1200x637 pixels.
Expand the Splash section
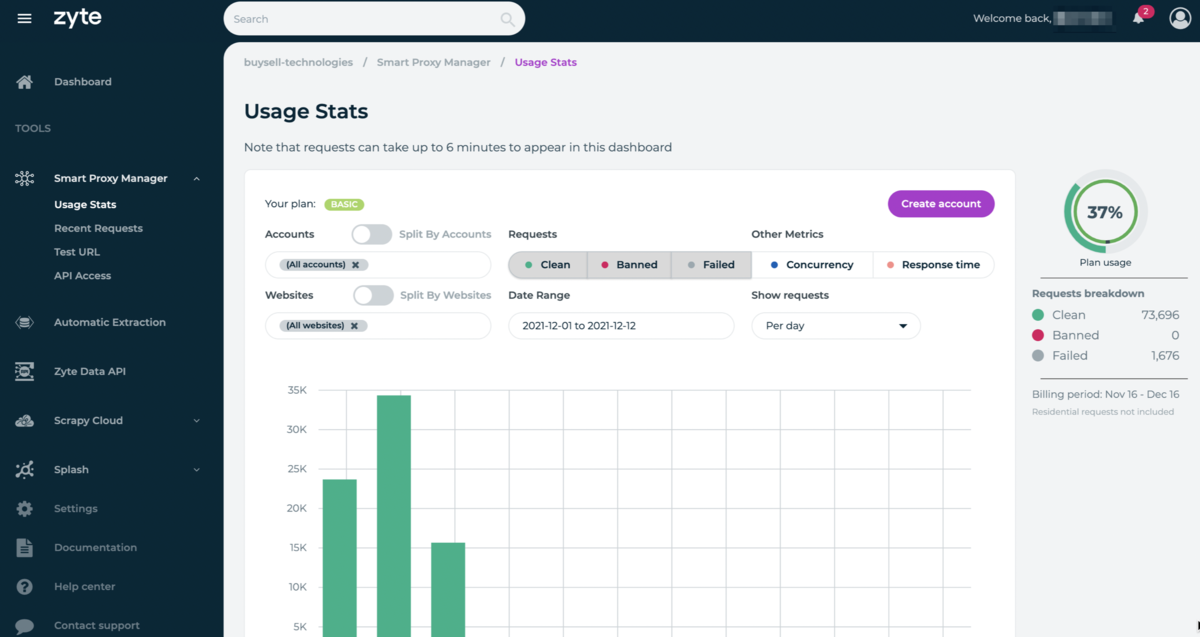click(x=196, y=470)
